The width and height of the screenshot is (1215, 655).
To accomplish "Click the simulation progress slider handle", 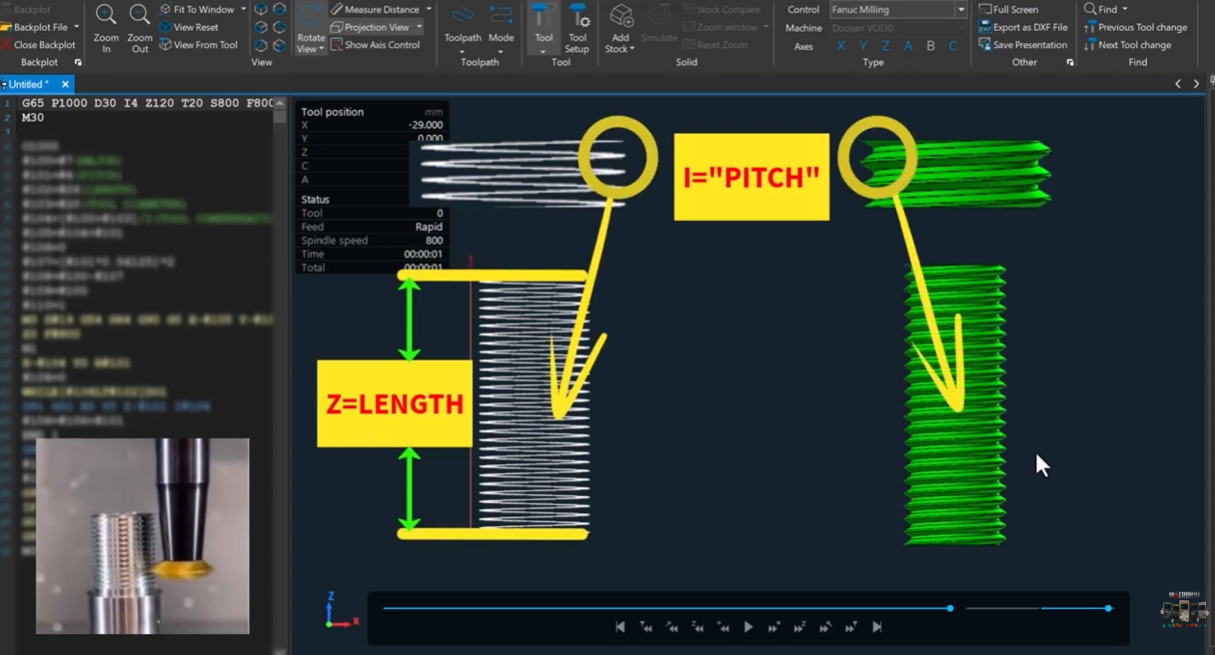I will tap(950, 608).
